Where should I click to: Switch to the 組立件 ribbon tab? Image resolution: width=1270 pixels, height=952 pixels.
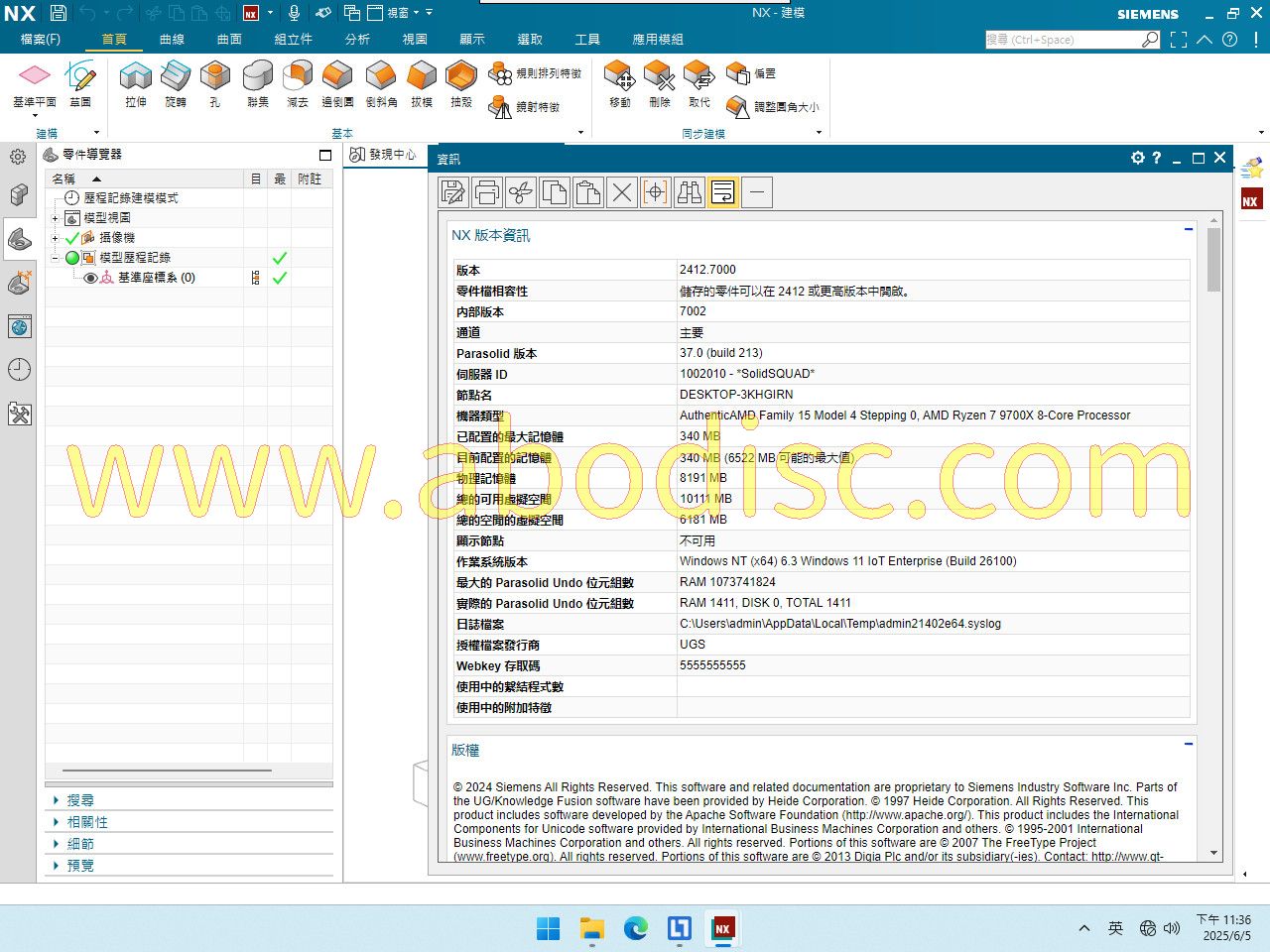[293, 40]
